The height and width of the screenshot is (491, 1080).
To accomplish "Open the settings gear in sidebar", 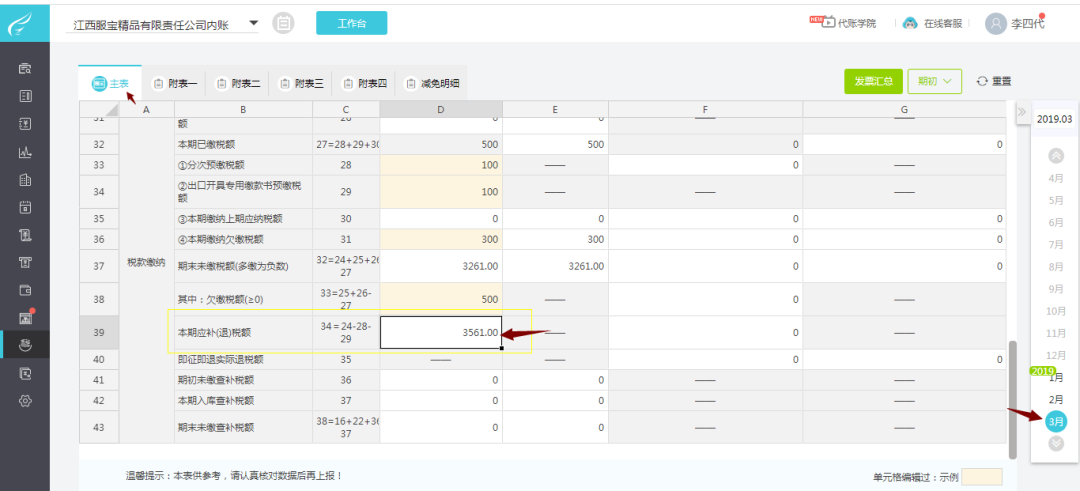I will click(x=25, y=401).
